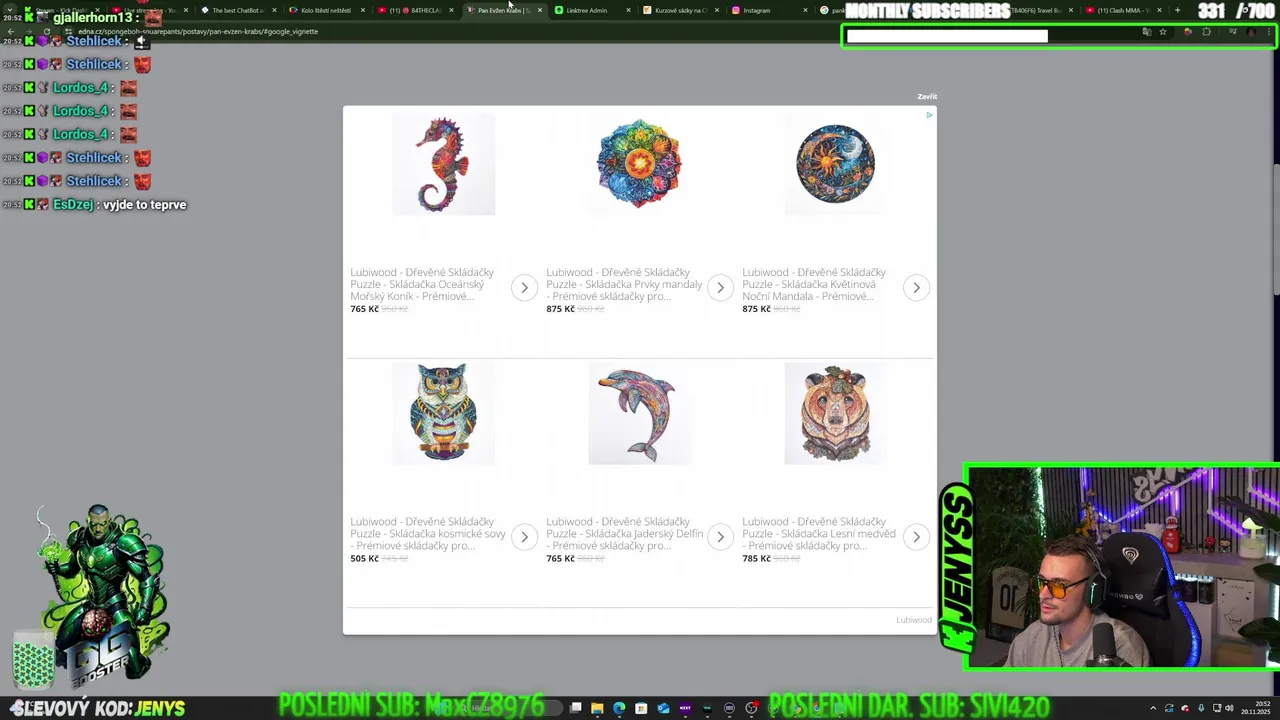Open arrow next to Oceánský Mořský Koník puzzle
Screen dimensions: 1280x720
(524, 288)
